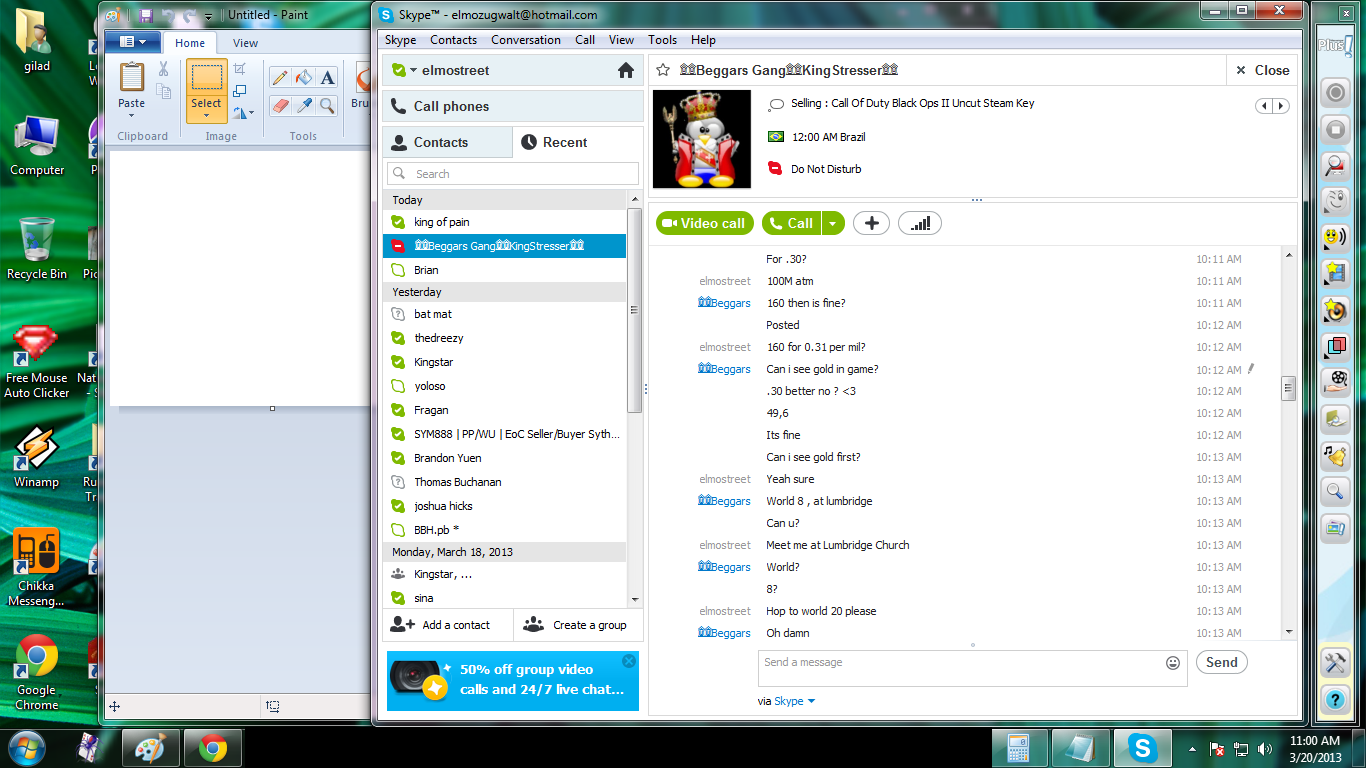Viewport: 1366px width, 768px height.
Task: Open Calculator from the taskbar
Action: pyautogui.click(x=1019, y=748)
